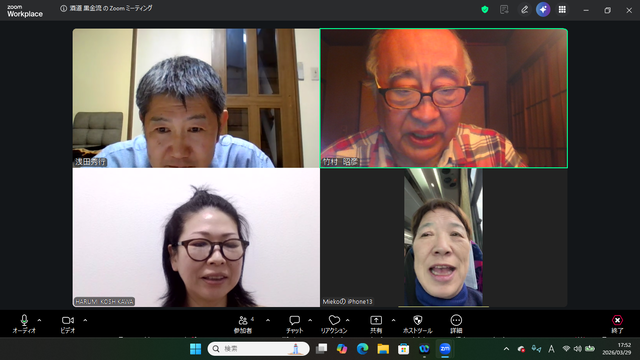This screenshot has height=360, width=640.
Task: Open meeting summary notes icon
Action: (504, 10)
